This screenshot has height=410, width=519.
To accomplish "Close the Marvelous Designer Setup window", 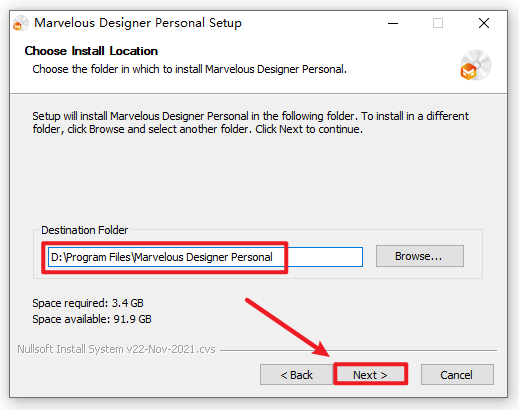I will coord(484,23).
